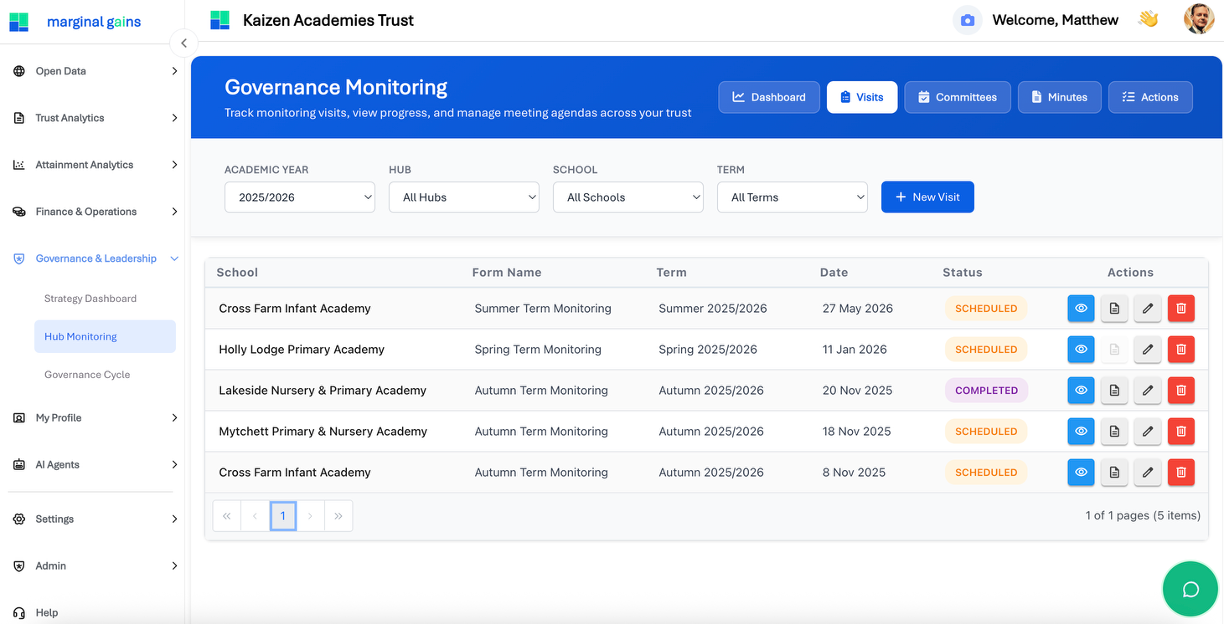This screenshot has width=1224, height=624.
Task: Click the form document icon for Lakeside Nursery row
Action: [x=1114, y=390]
